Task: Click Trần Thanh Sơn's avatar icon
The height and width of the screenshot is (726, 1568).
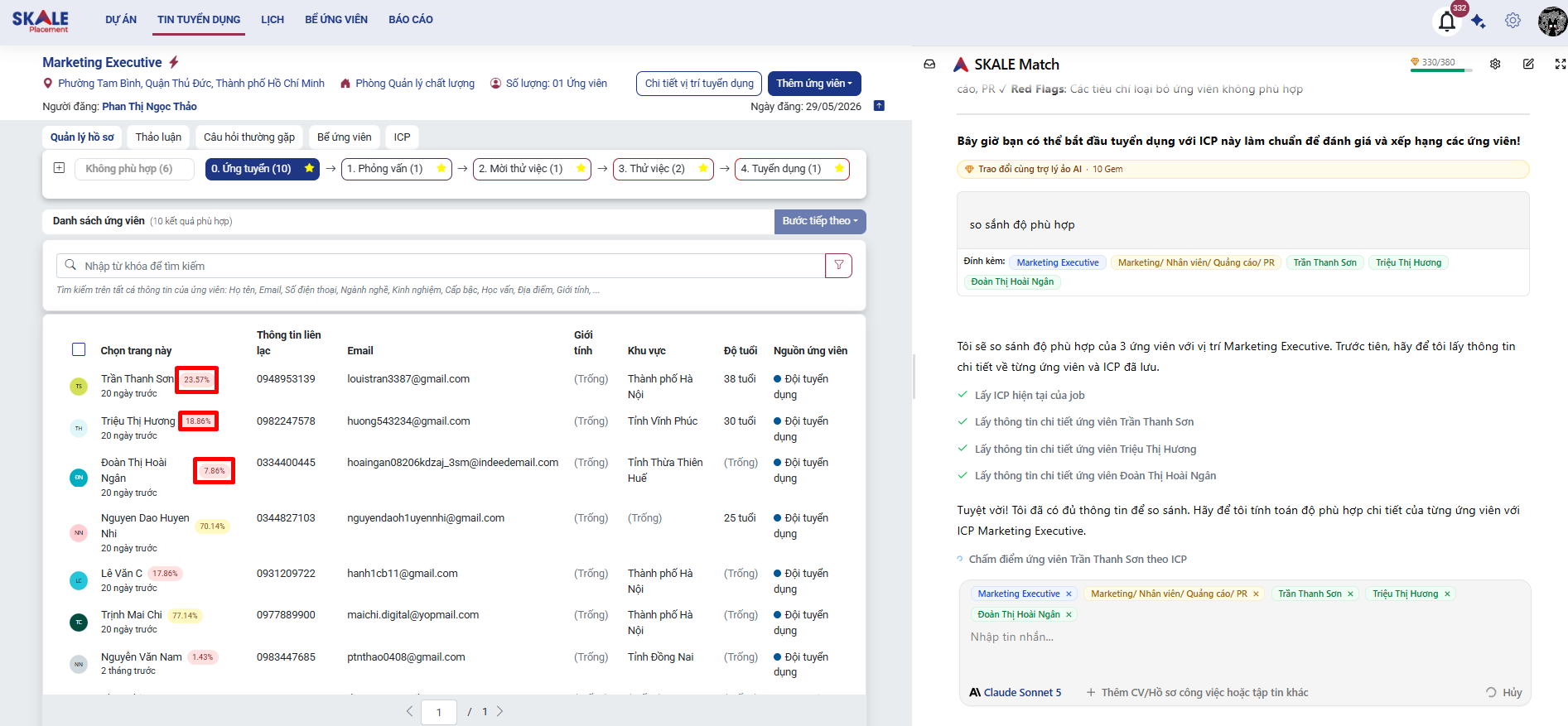Action: [x=79, y=387]
